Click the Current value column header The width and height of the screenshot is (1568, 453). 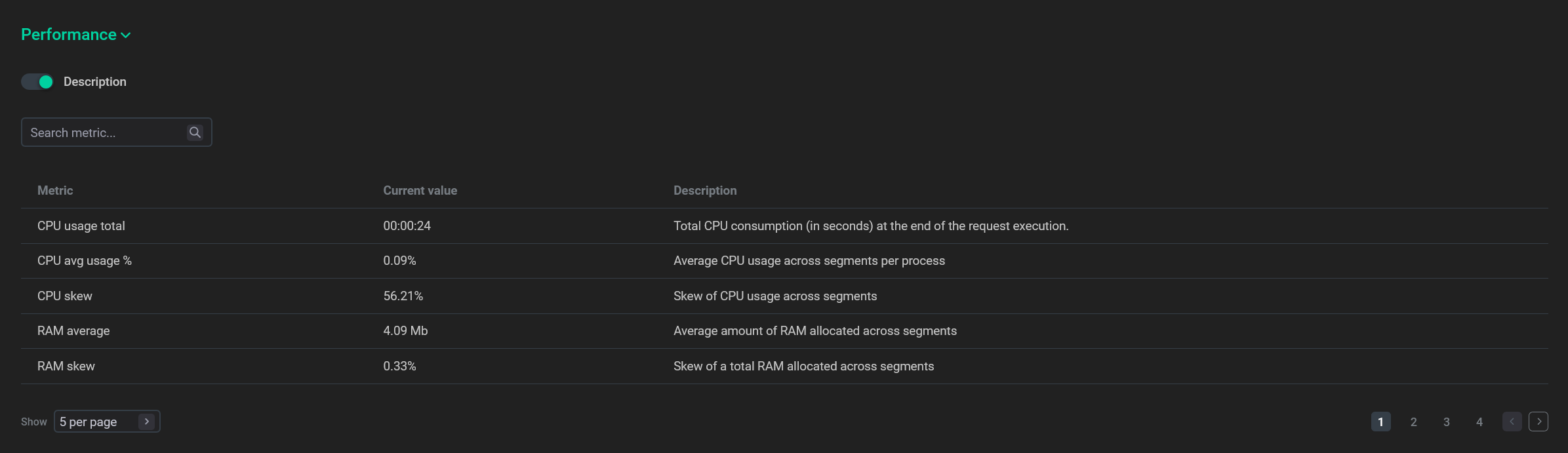[x=420, y=190]
